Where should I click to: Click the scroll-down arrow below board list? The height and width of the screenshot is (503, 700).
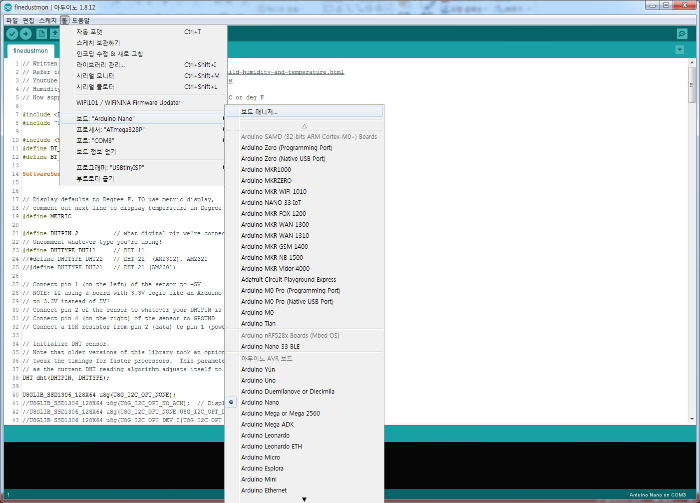pyautogui.click(x=304, y=499)
